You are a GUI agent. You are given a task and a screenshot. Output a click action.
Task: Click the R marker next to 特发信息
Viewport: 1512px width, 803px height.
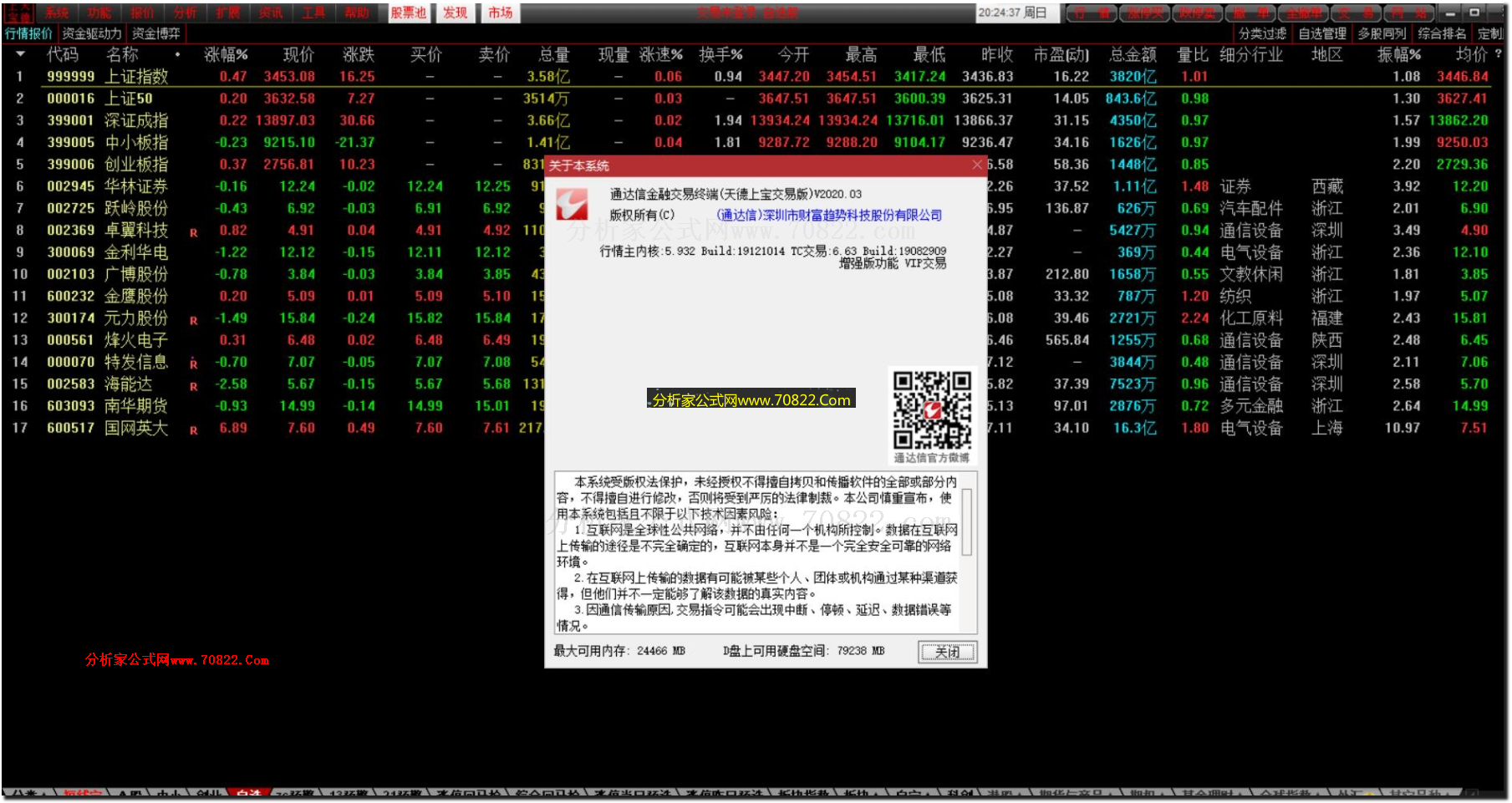[x=193, y=364]
